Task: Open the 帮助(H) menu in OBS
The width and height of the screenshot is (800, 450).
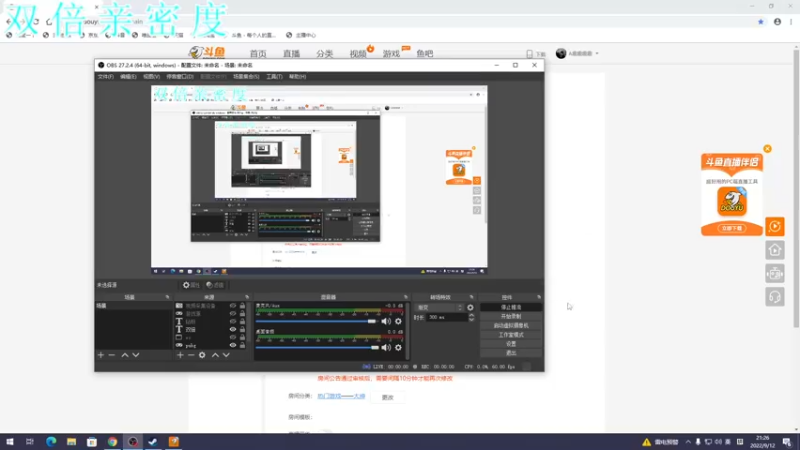Action: [297, 77]
